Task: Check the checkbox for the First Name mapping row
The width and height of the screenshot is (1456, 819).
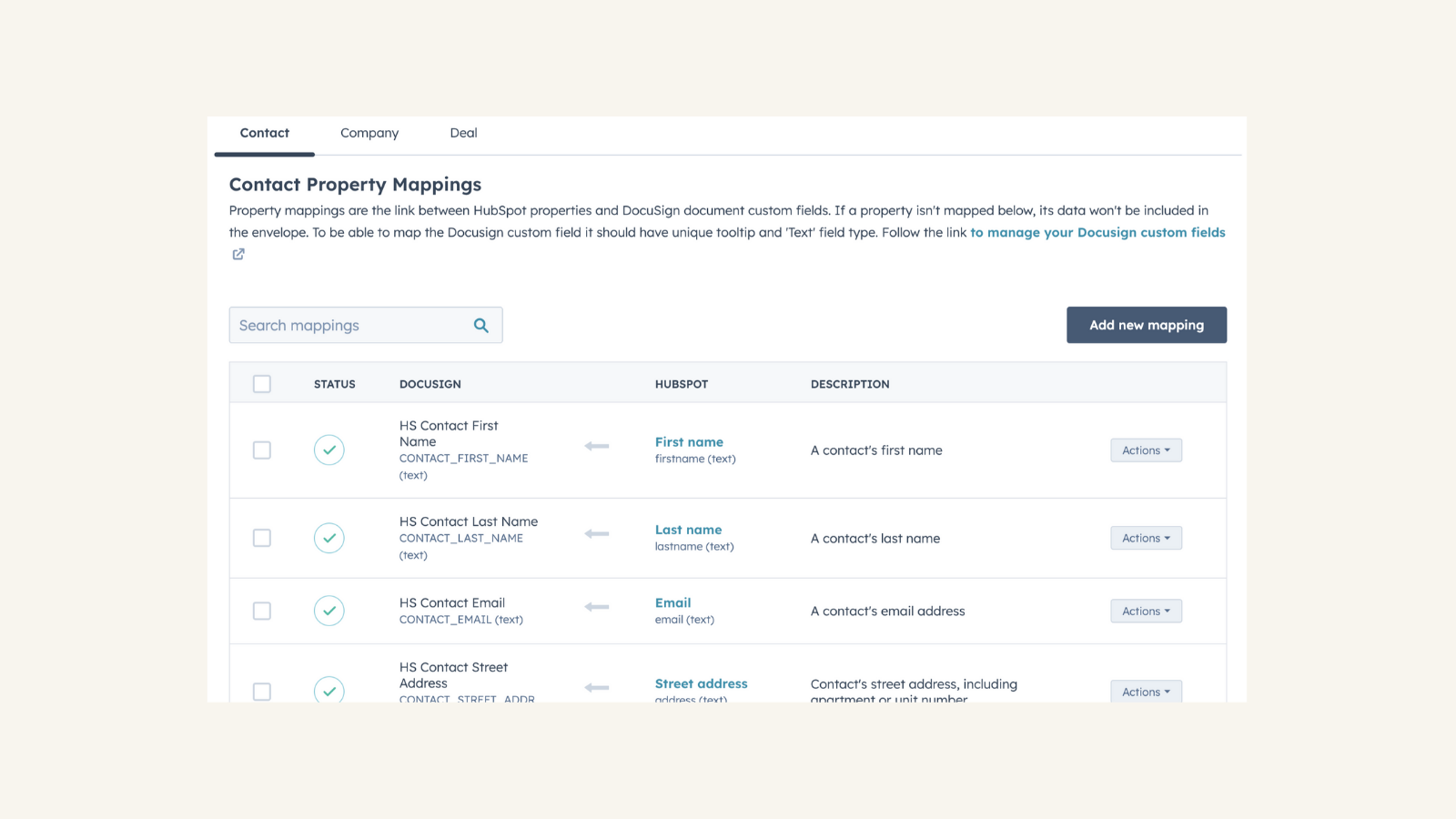Action: pos(261,450)
